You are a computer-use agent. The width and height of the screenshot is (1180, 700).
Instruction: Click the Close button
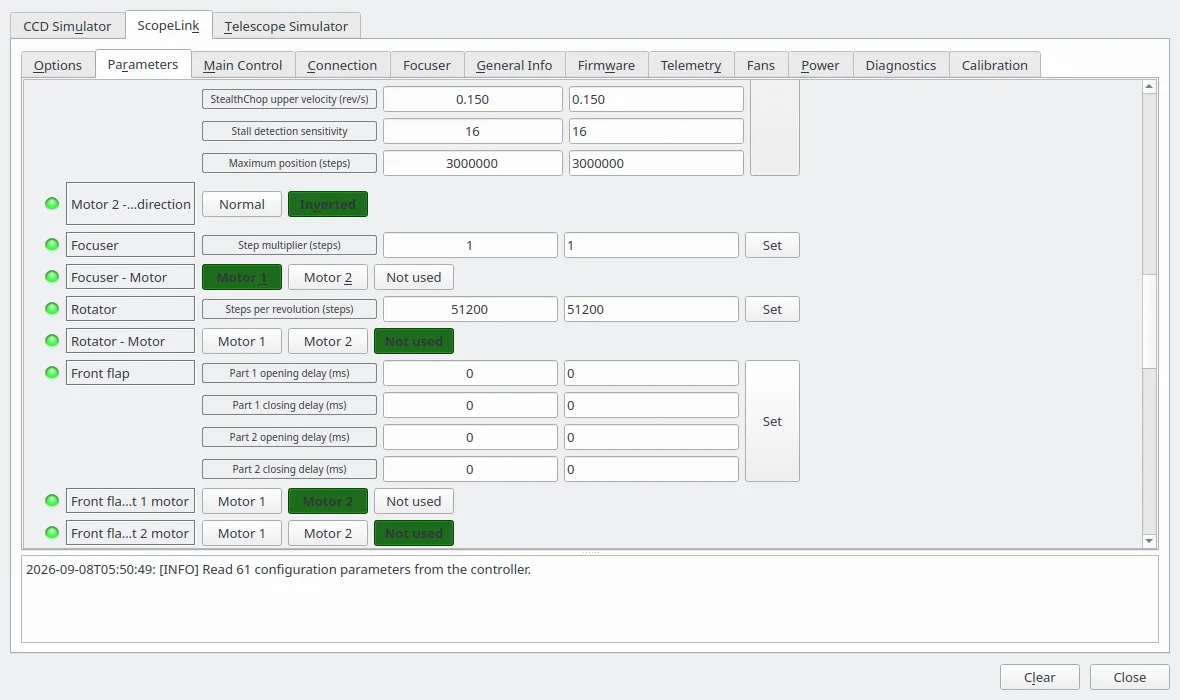[1130, 677]
